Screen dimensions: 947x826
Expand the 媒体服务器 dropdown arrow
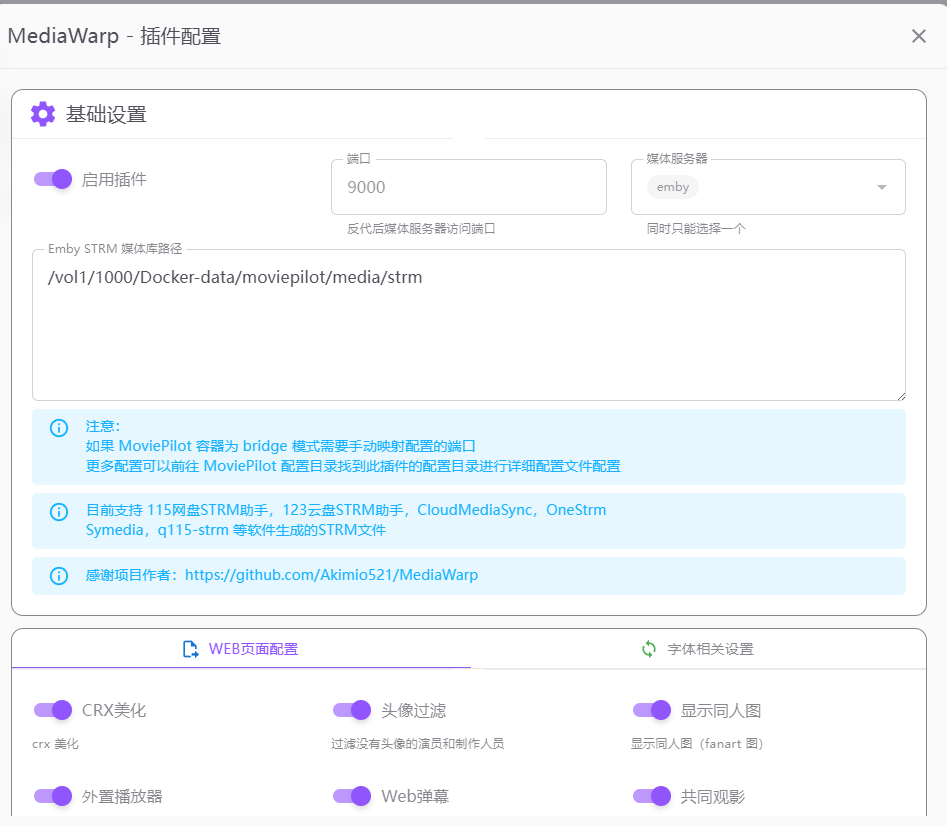pos(882,188)
